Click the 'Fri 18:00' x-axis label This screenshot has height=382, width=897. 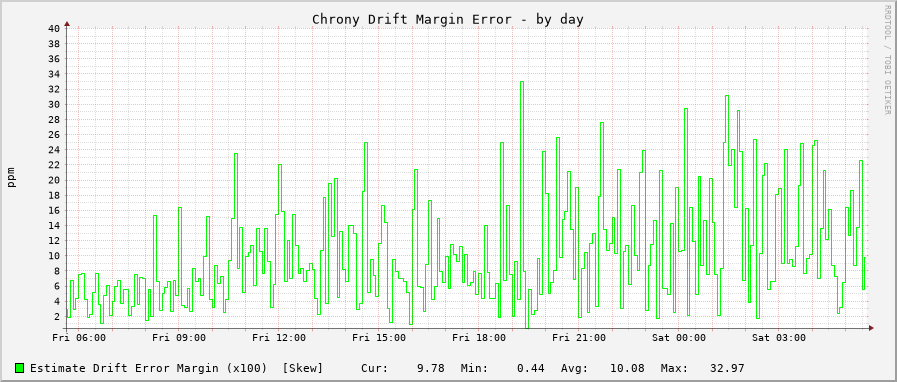point(479,338)
